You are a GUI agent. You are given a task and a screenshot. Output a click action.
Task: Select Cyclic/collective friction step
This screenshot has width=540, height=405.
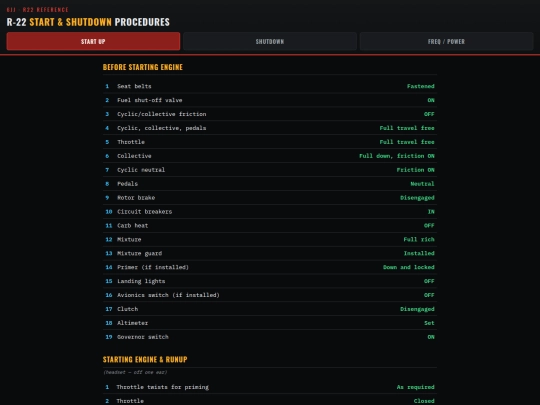click(x=270, y=114)
